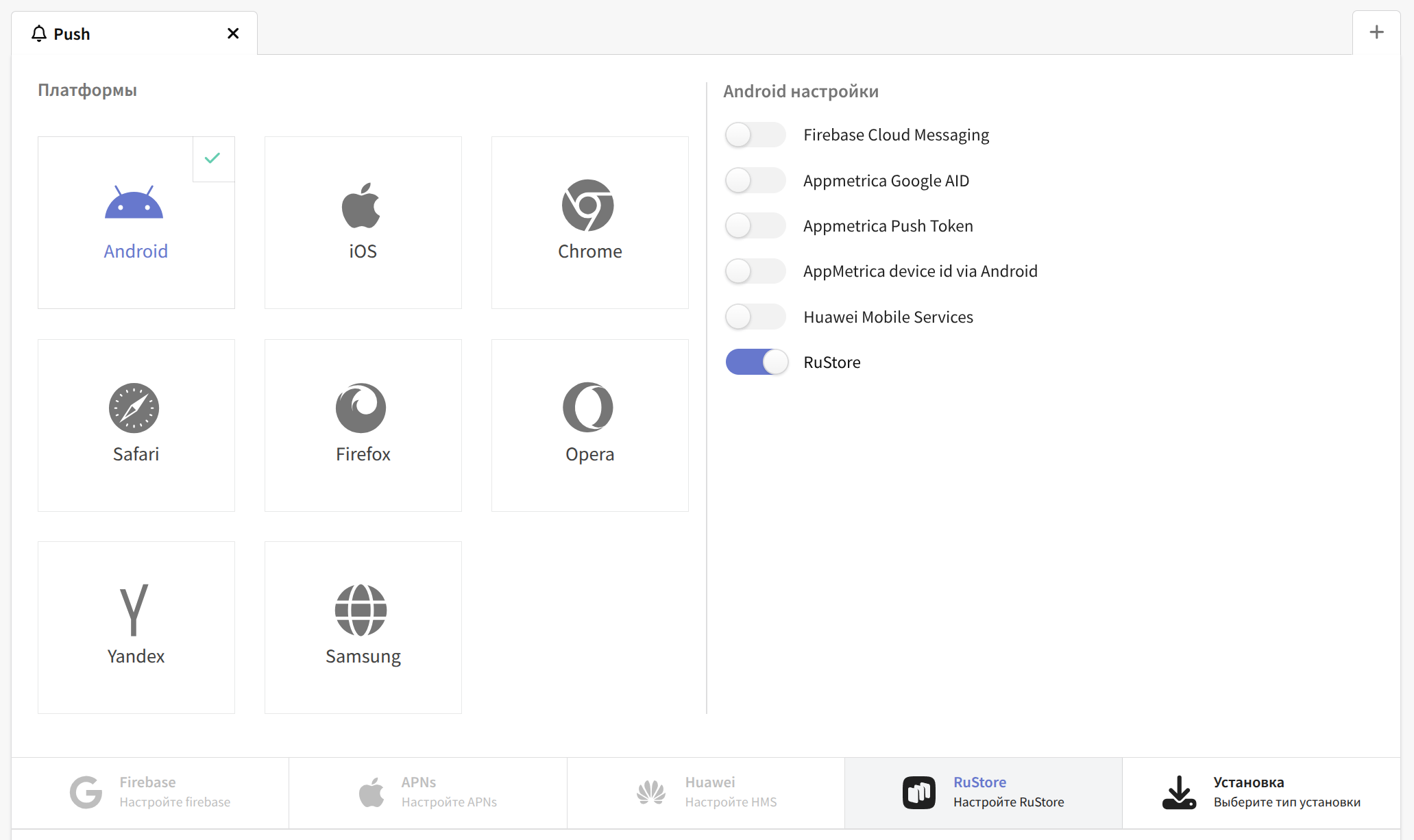Image resolution: width=1414 pixels, height=840 pixels.
Task: Enable Firebase Cloud Messaging toggle
Action: pos(755,135)
